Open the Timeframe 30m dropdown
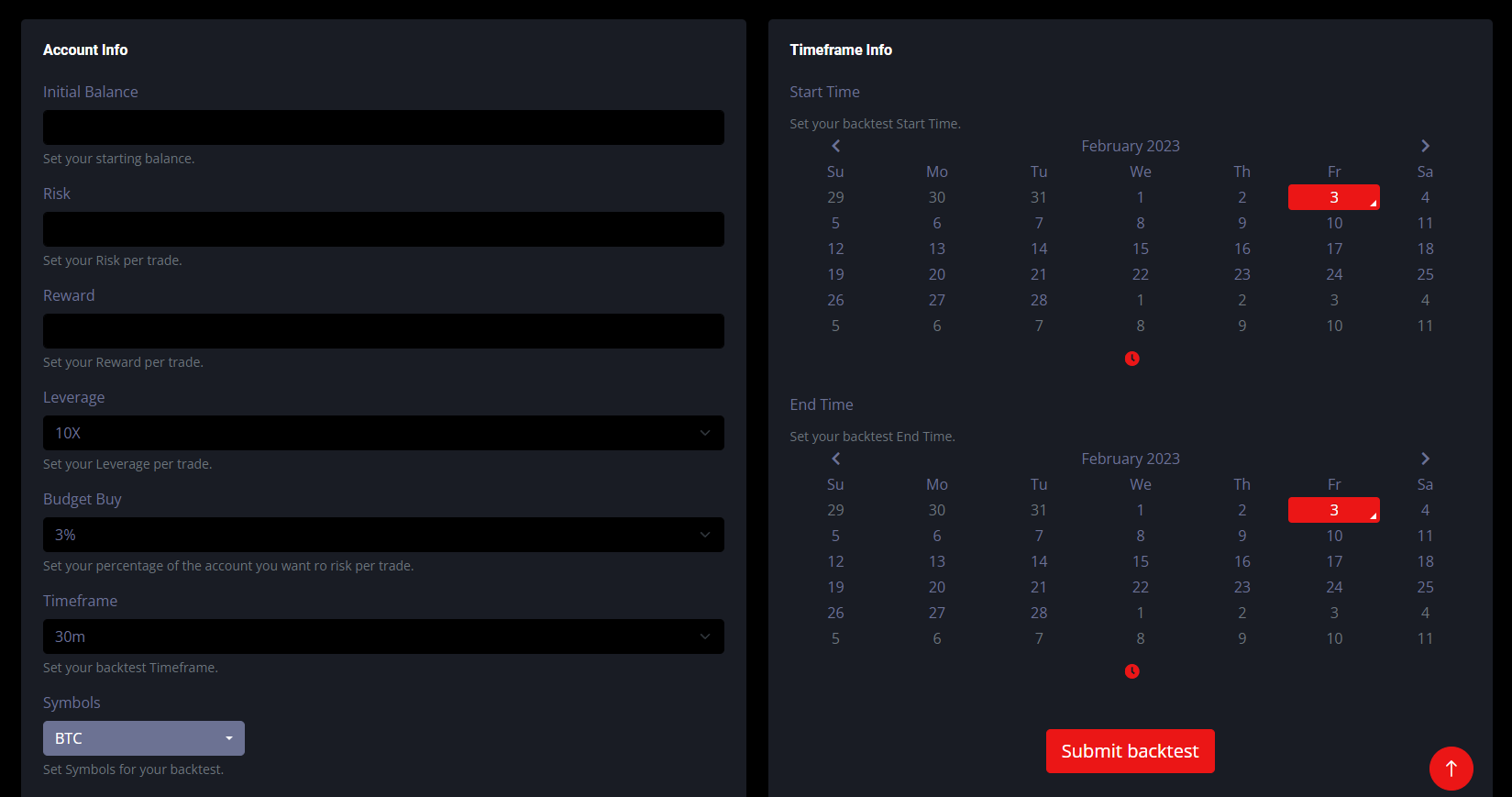The image size is (1512, 797). [383, 636]
